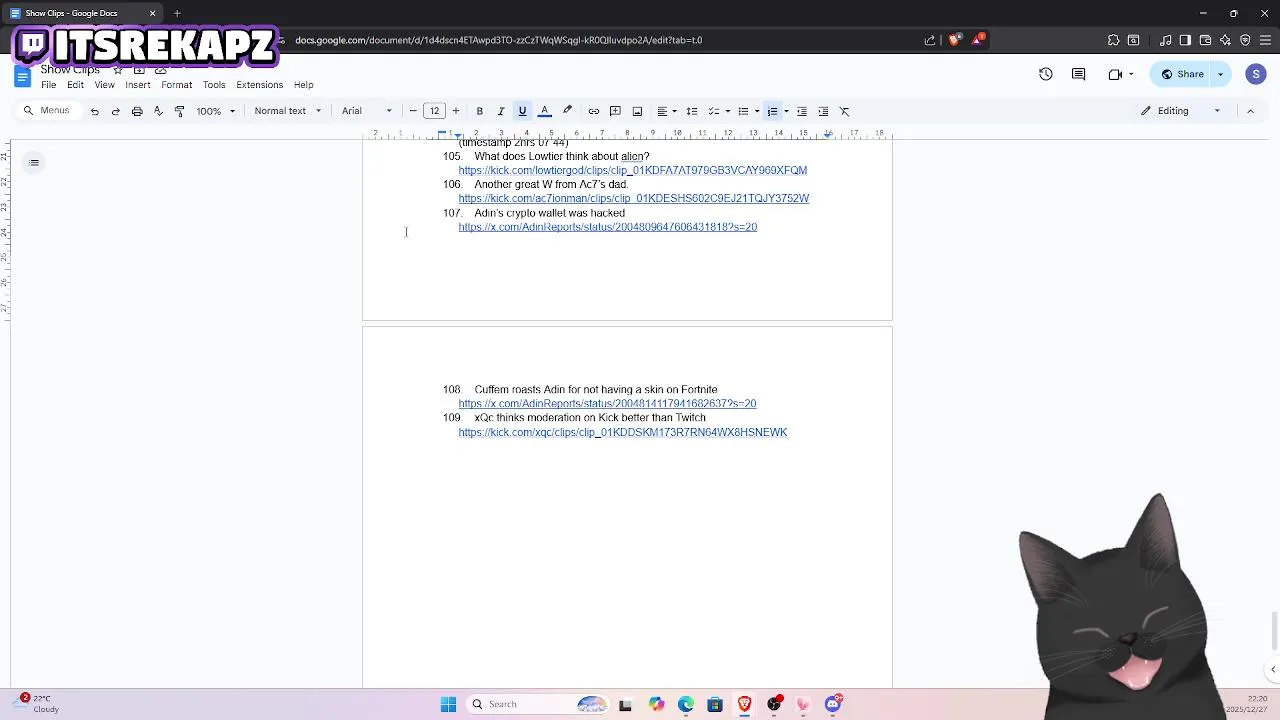Image resolution: width=1280 pixels, height=720 pixels.
Task: Open Arial font dropdown
Action: coord(367,111)
